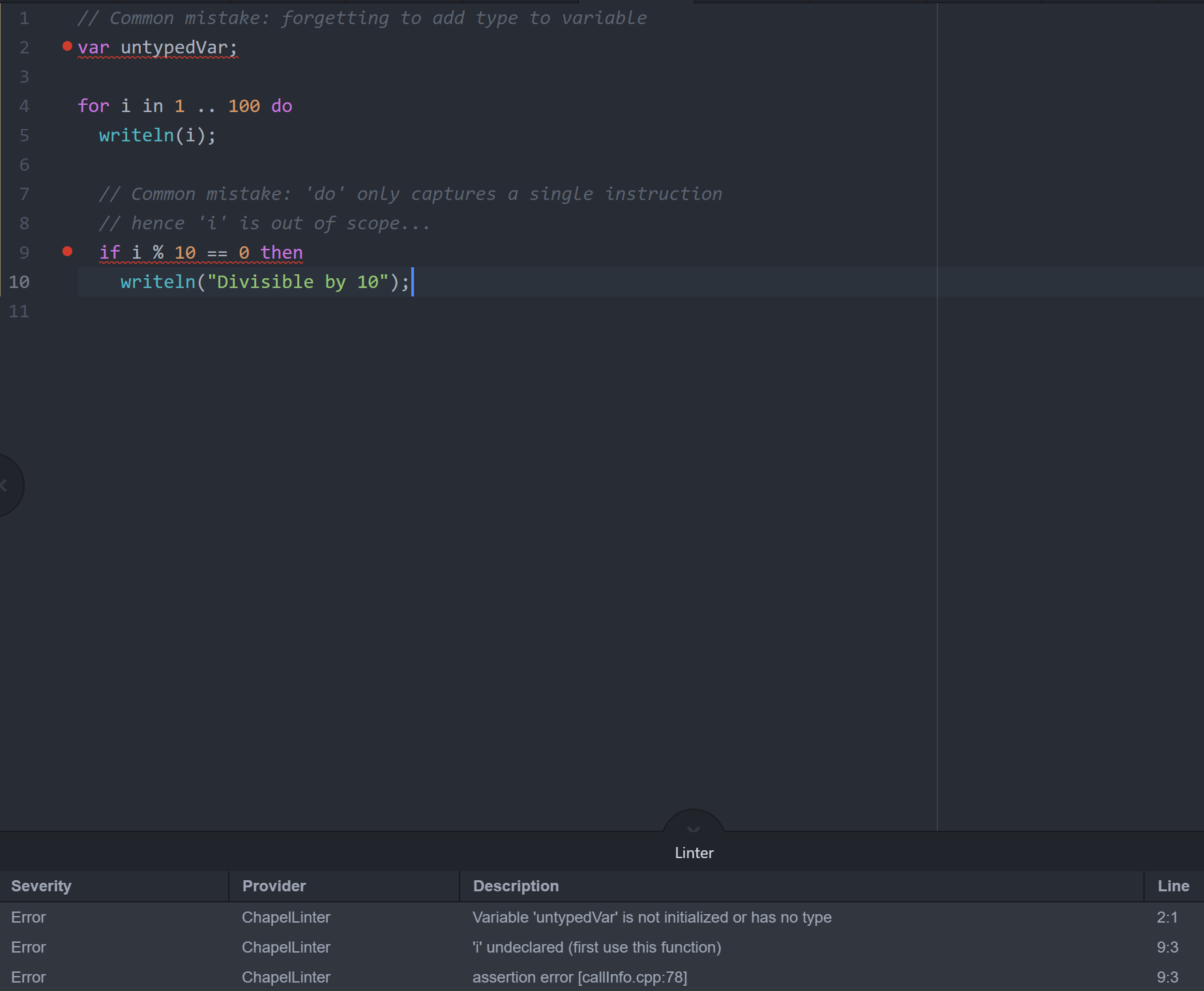Click the red lint error dot on line 2

click(x=67, y=46)
